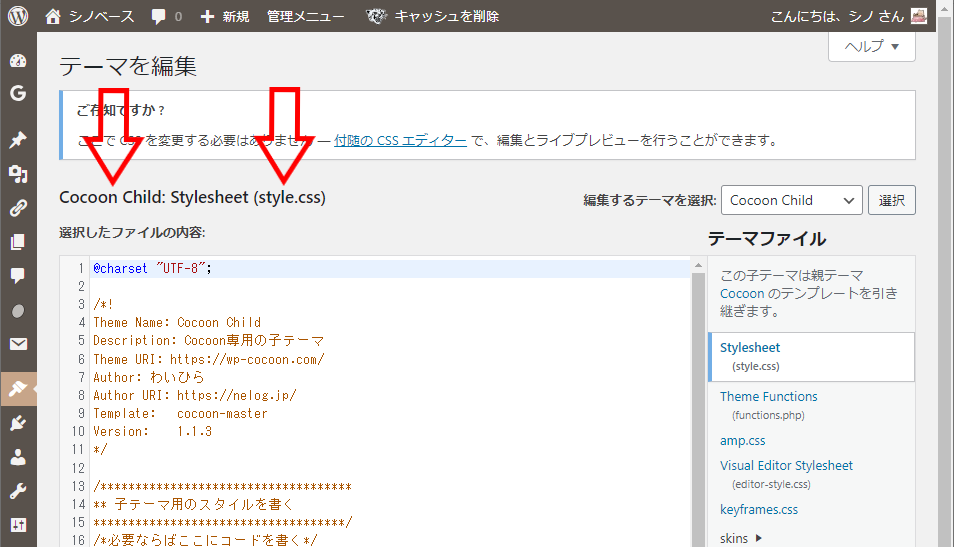
Task: Open Plugins via the plug icon
Action: point(18,423)
